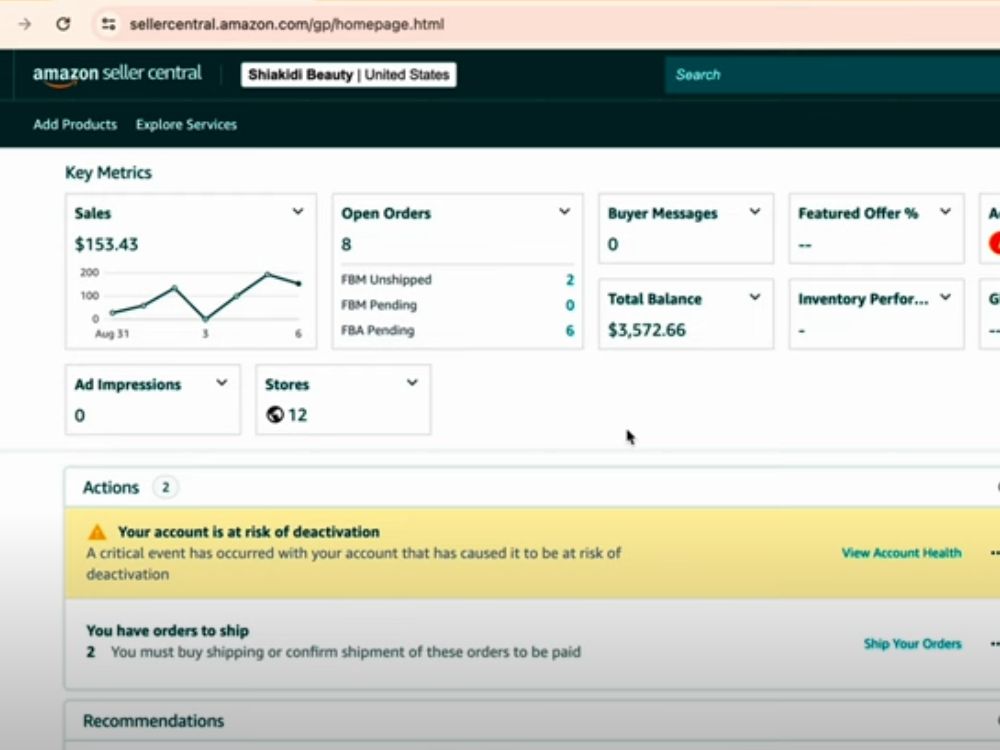1000x750 pixels.
Task: Click the browser forward arrow
Action: tap(25, 24)
